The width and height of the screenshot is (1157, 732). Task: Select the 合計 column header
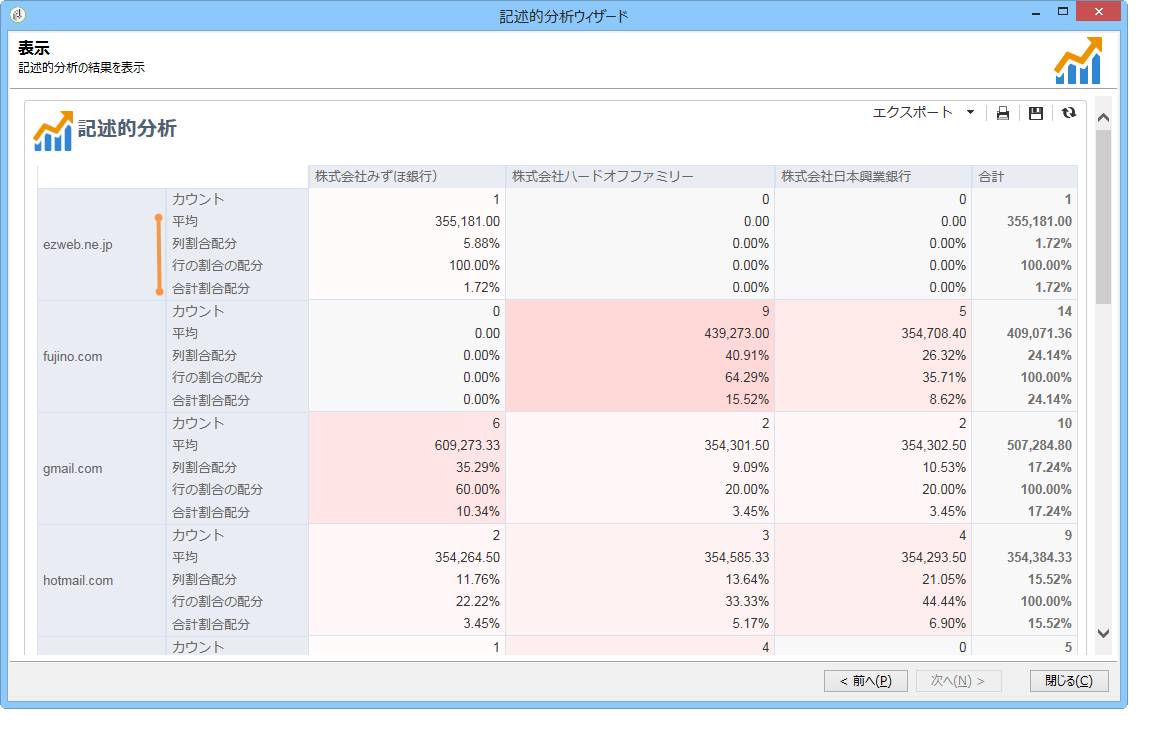[1025, 176]
